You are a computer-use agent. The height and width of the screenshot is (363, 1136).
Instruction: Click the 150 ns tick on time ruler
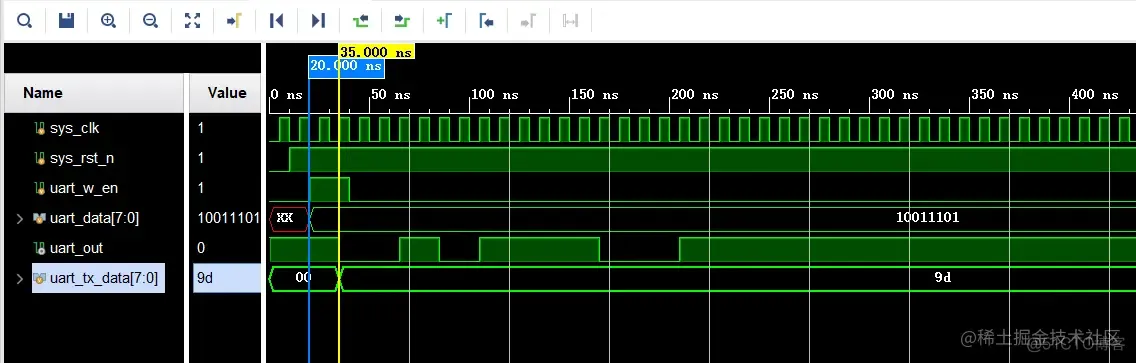(594, 95)
